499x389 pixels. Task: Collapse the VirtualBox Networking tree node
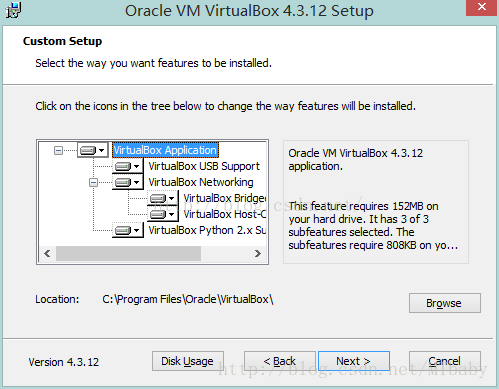click(x=93, y=182)
